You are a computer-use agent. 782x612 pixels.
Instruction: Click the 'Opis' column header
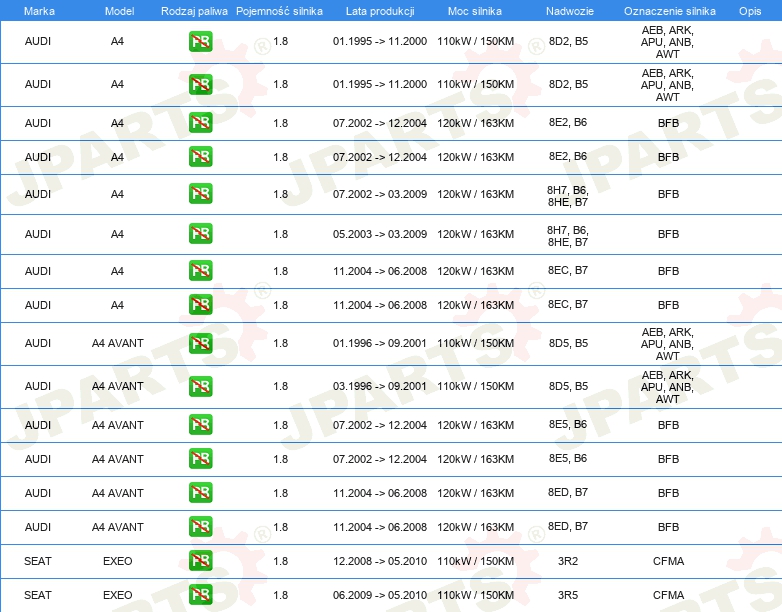click(750, 11)
